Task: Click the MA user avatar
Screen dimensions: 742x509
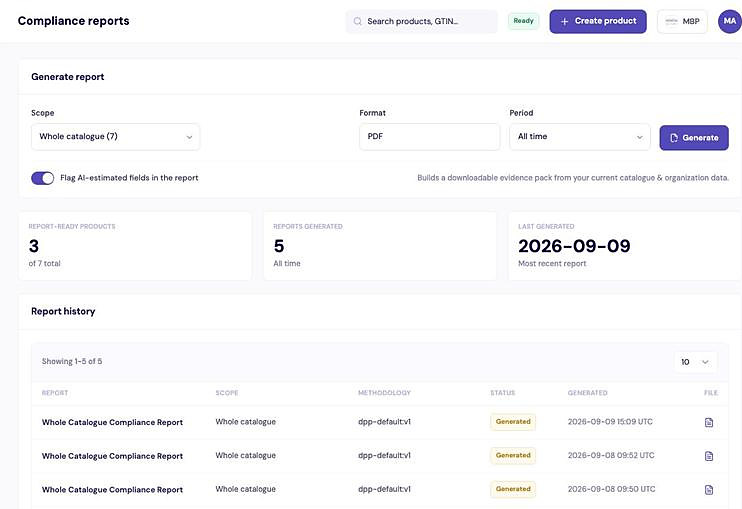Action: click(x=729, y=21)
